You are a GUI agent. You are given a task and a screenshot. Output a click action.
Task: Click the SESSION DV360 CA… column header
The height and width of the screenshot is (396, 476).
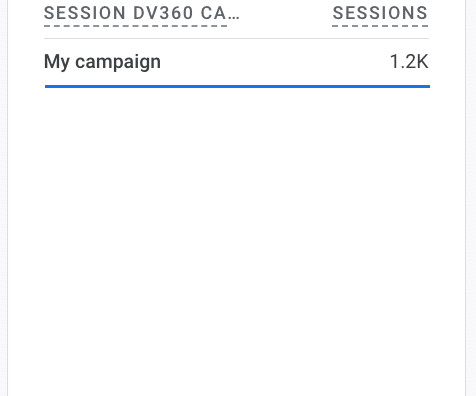(x=142, y=13)
